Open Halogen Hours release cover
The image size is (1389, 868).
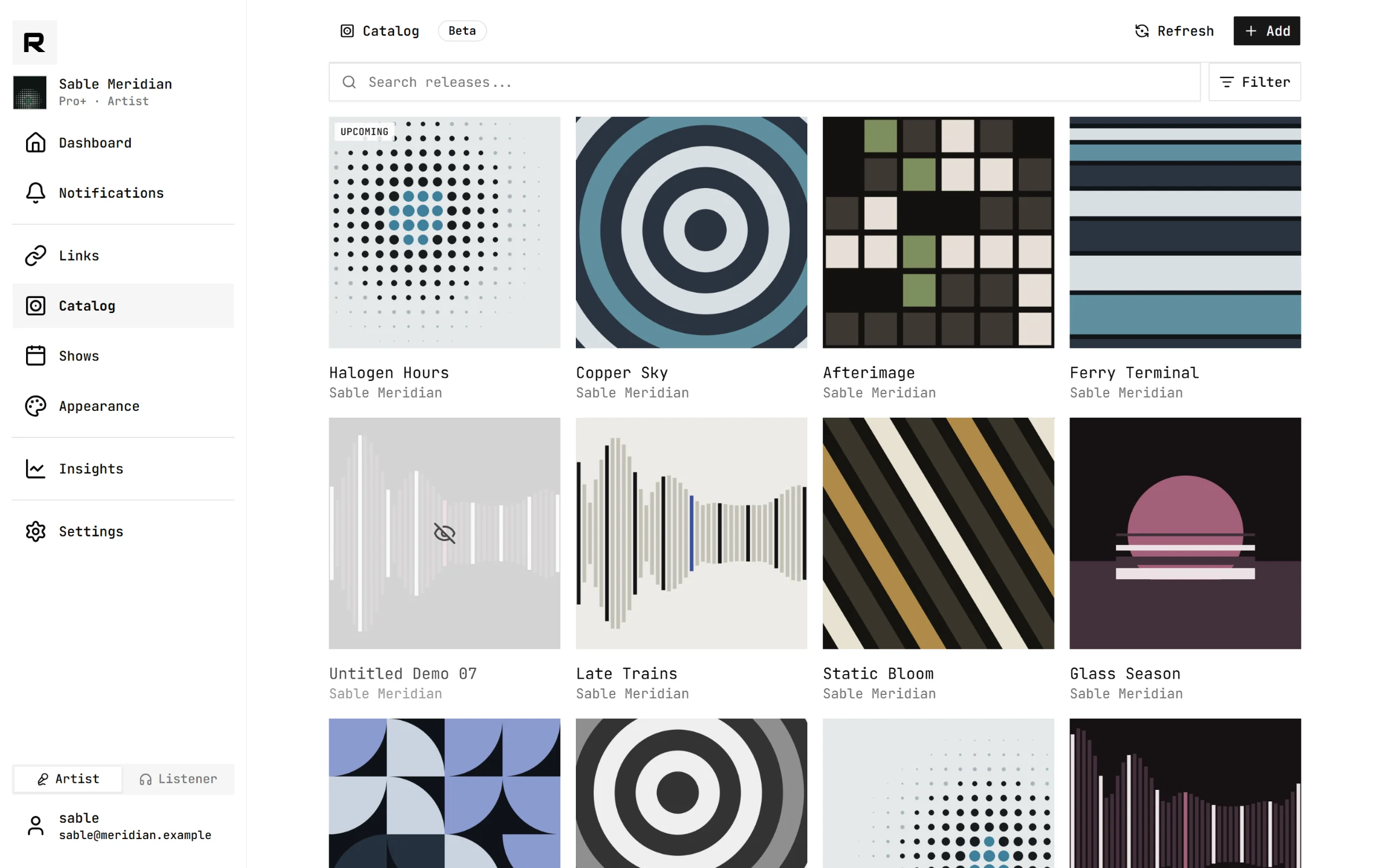pyautogui.click(x=444, y=232)
